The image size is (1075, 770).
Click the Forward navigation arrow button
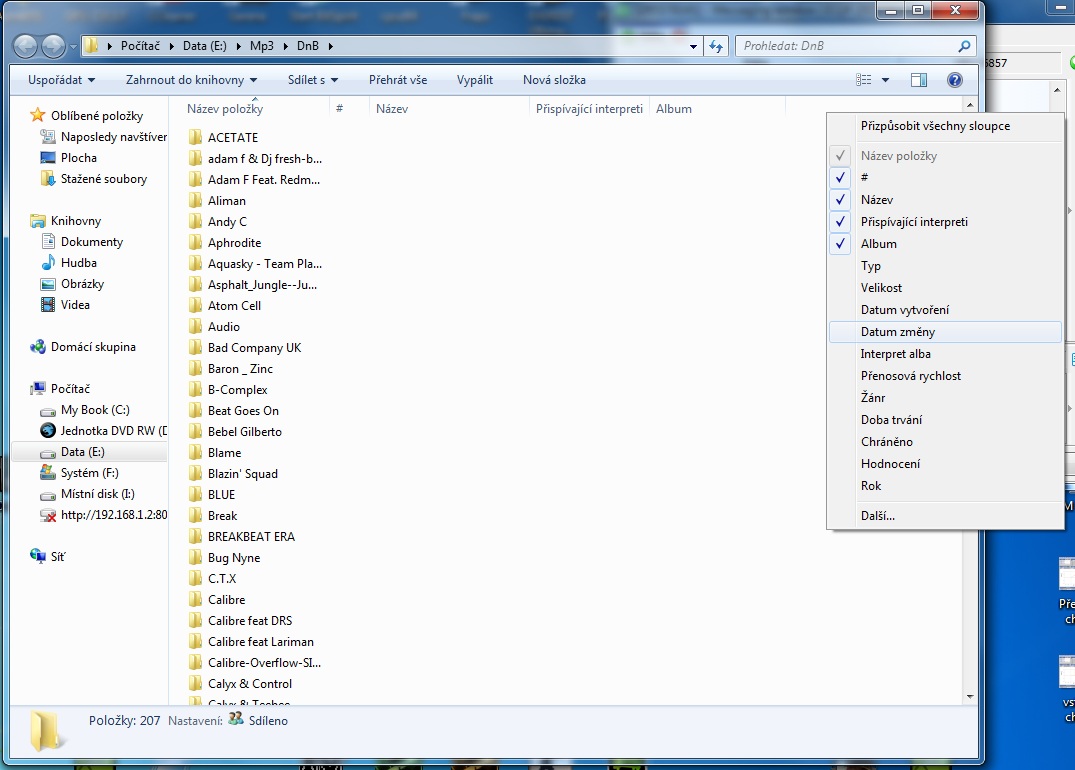54,46
